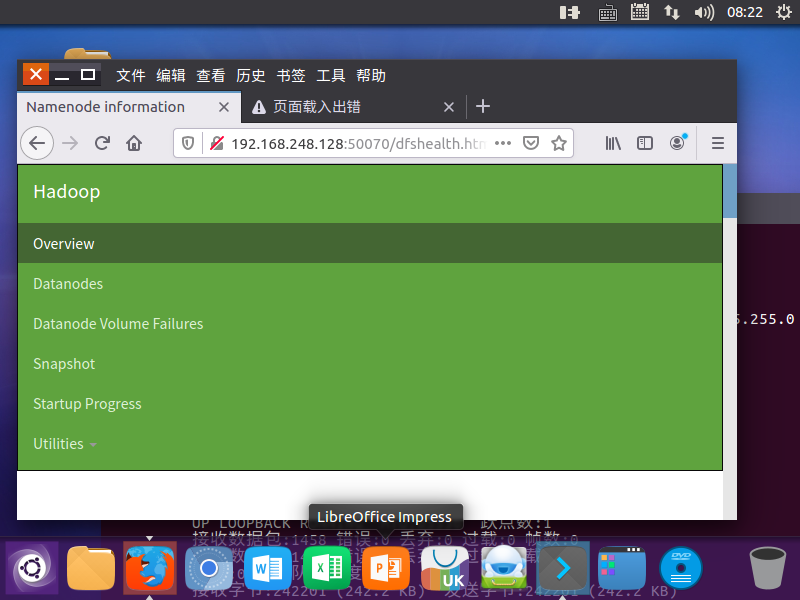Click the Hadoop brand link
The width and height of the screenshot is (800, 600).
(x=67, y=192)
